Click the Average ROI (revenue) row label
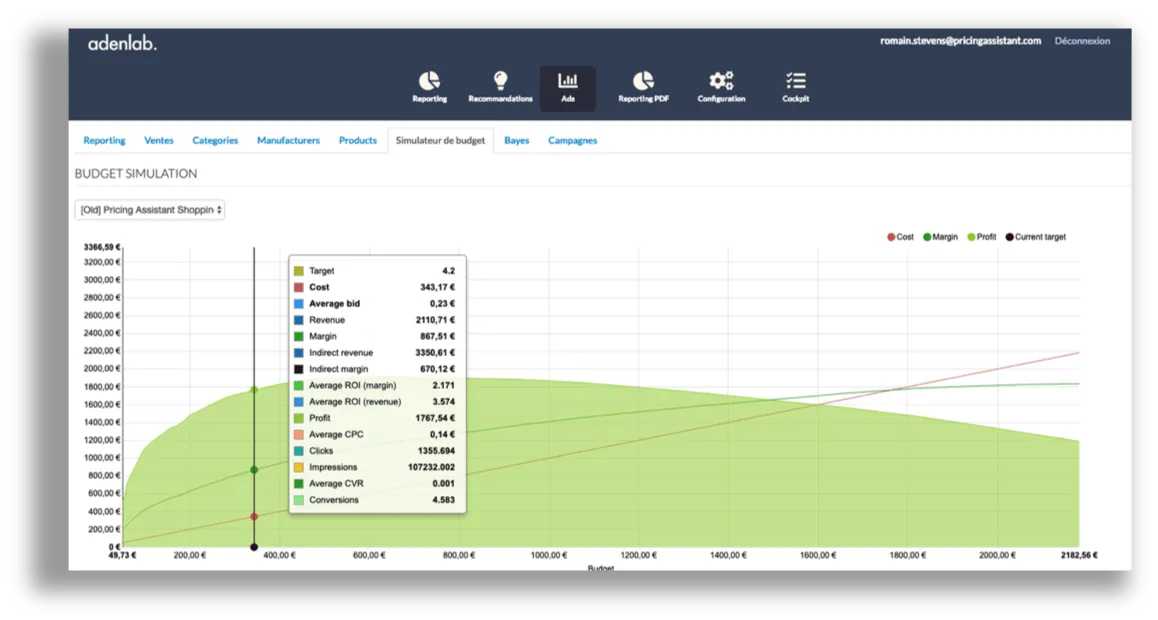 [x=355, y=402]
